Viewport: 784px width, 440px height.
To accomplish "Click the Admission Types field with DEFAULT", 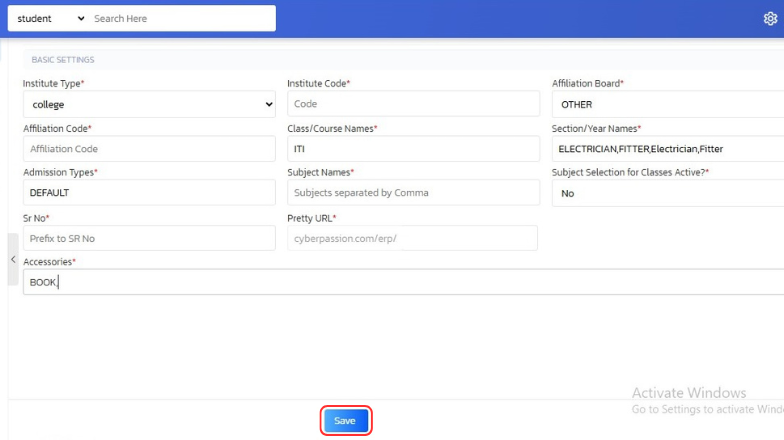I will (149, 193).
